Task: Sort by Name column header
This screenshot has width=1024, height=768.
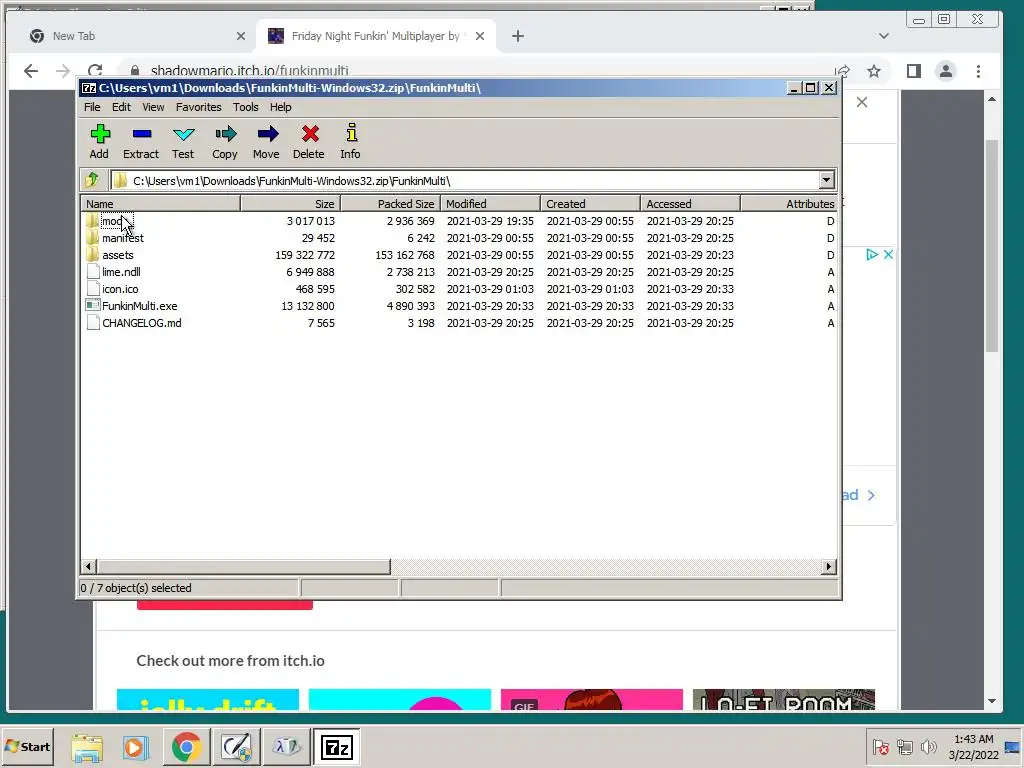Action: [x=161, y=204]
